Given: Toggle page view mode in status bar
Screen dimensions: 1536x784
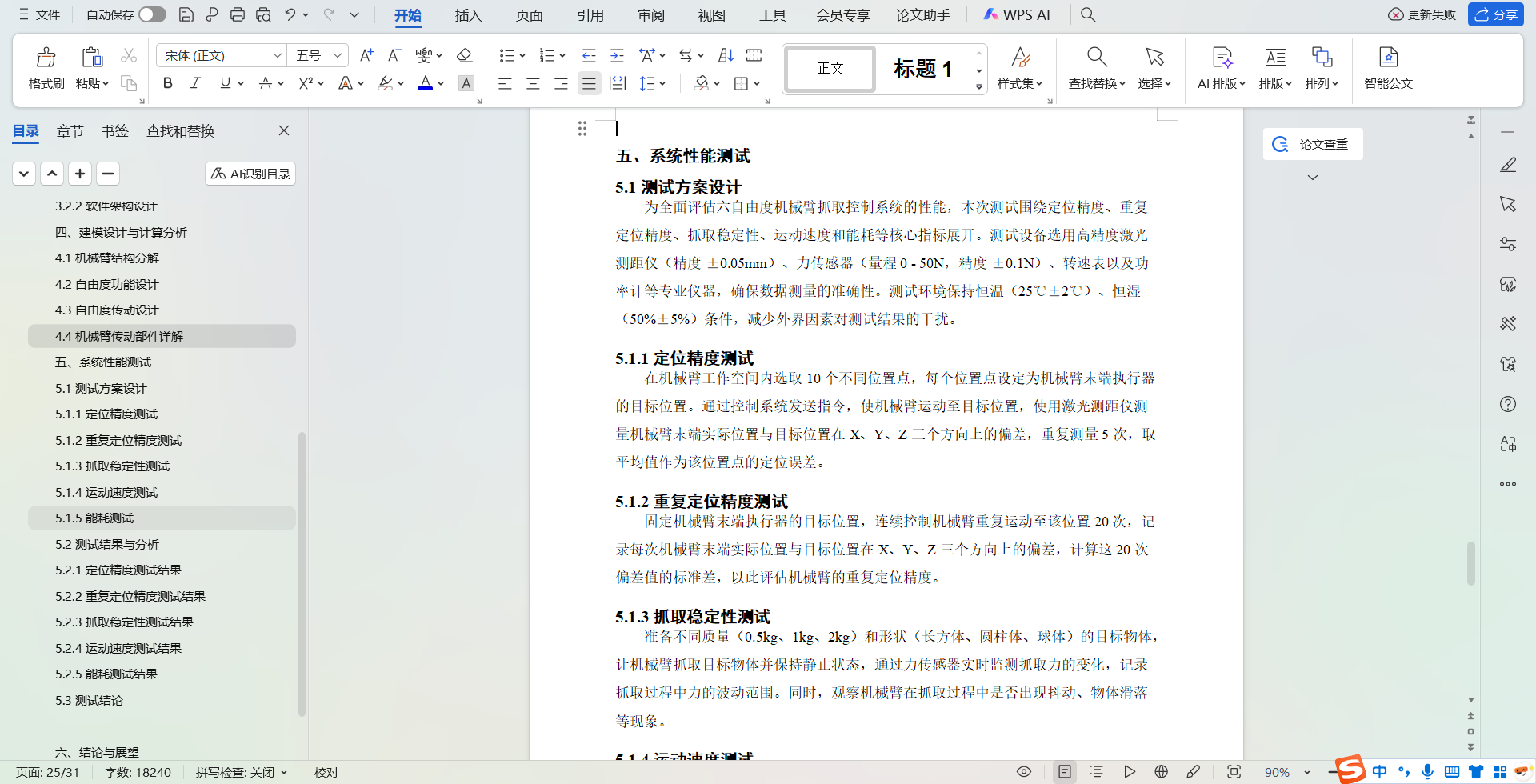Looking at the screenshot, I should pyautogui.click(x=1065, y=772).
